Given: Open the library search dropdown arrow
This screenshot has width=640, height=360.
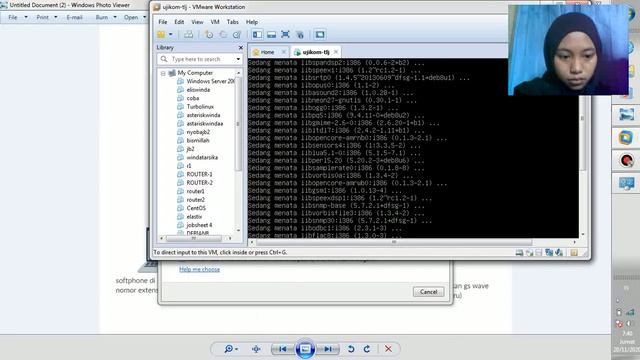Looking at the screenshot, I should pos(238,59).
